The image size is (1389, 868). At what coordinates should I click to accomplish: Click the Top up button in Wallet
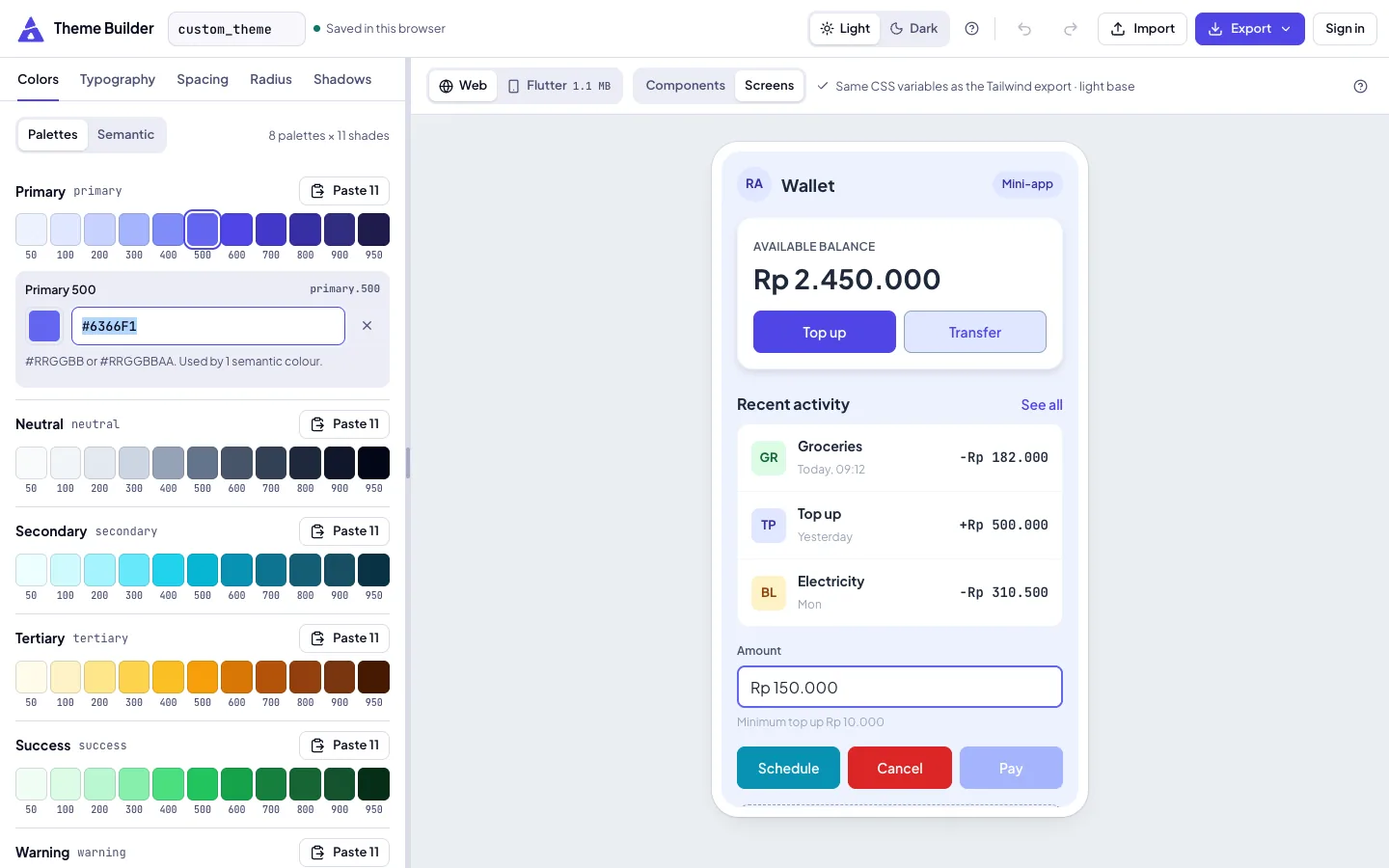(x=825, y=332)
